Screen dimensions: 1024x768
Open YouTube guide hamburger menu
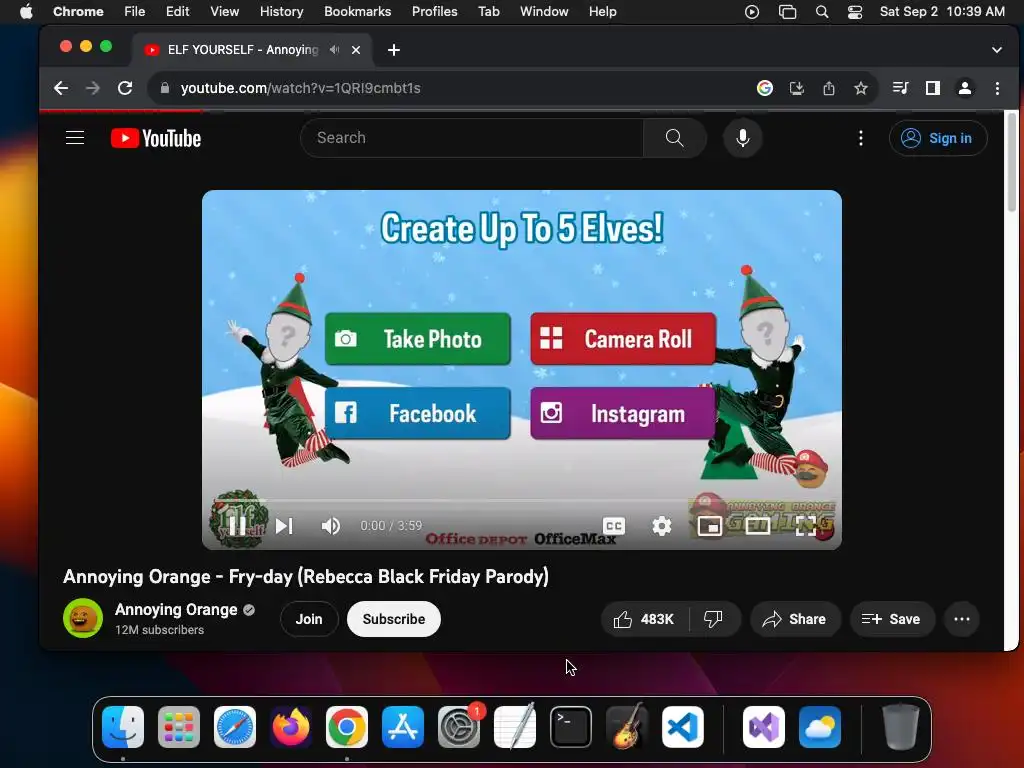(x=75, y=138)
